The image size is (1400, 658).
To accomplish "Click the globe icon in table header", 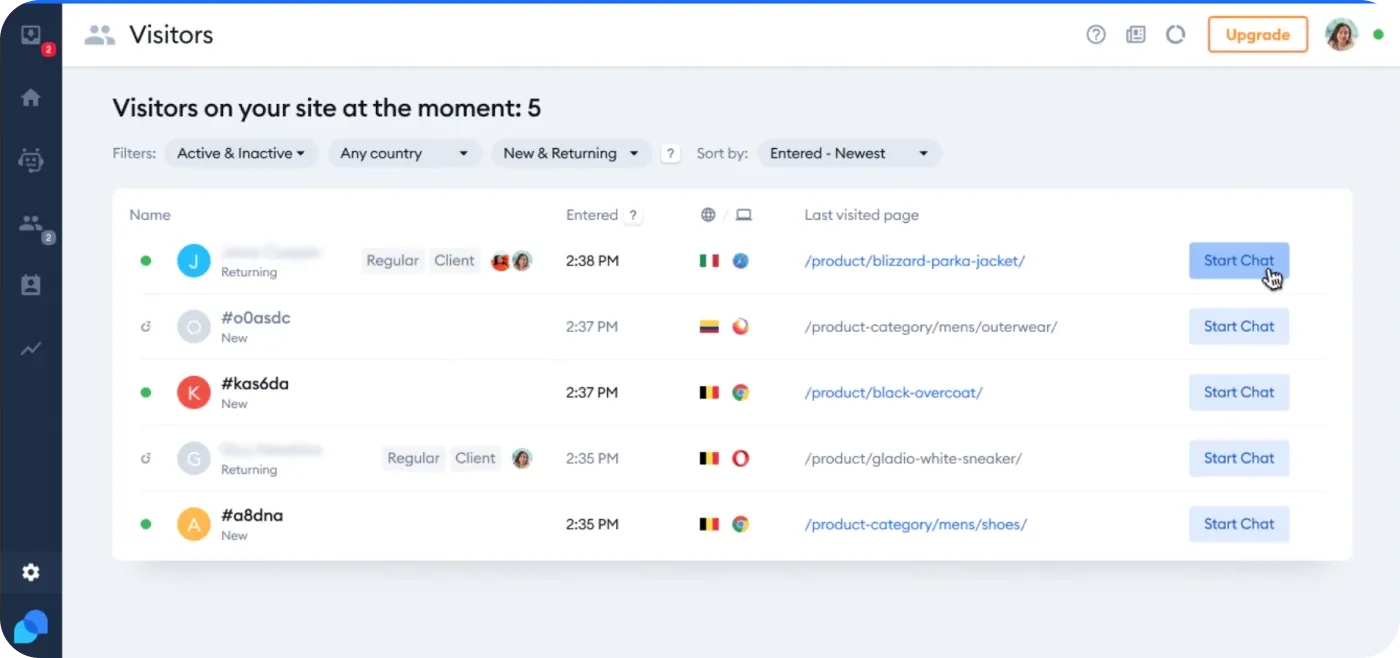I will click(708, 214).
